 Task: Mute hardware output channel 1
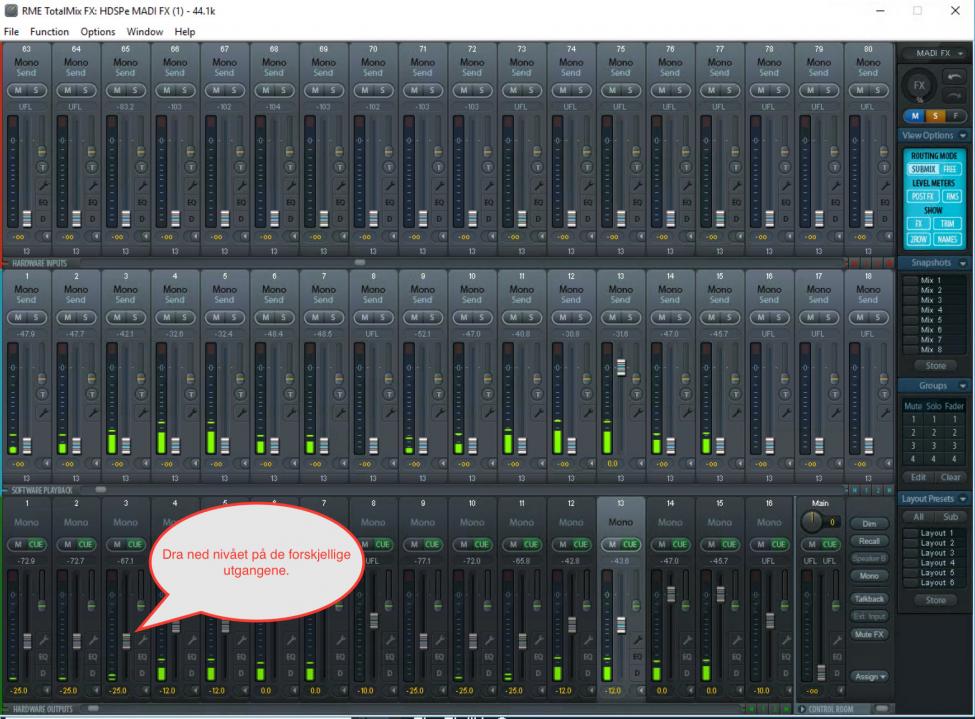18,545
